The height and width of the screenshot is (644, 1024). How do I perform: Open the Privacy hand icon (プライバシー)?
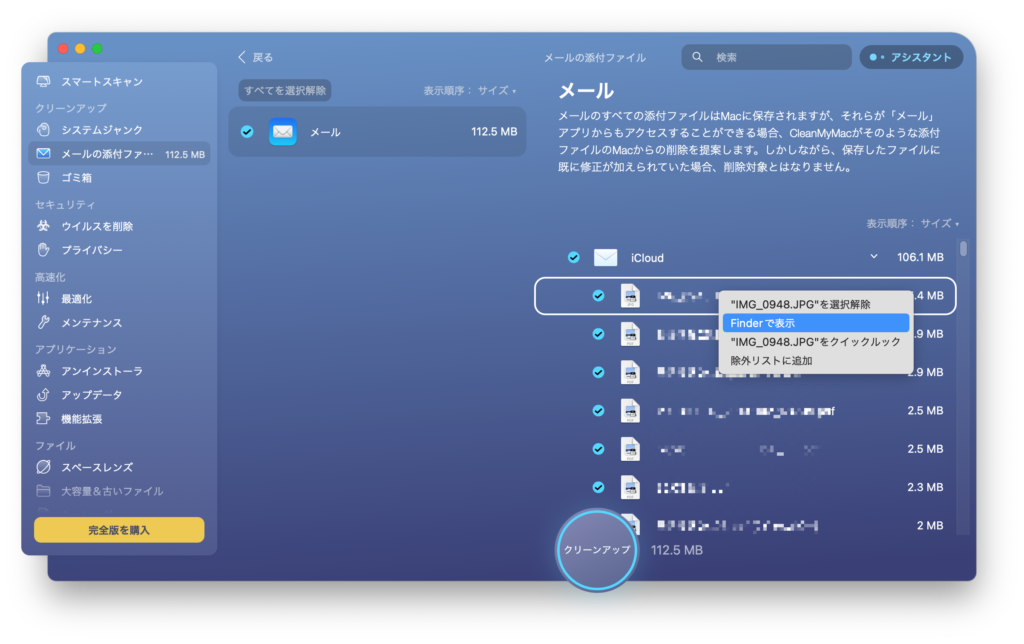point(43,250)
